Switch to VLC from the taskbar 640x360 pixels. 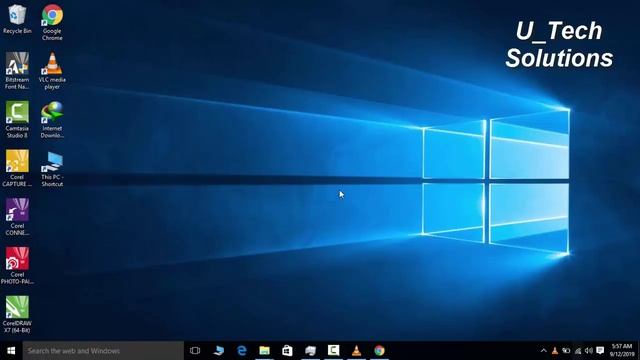[356, 351]
